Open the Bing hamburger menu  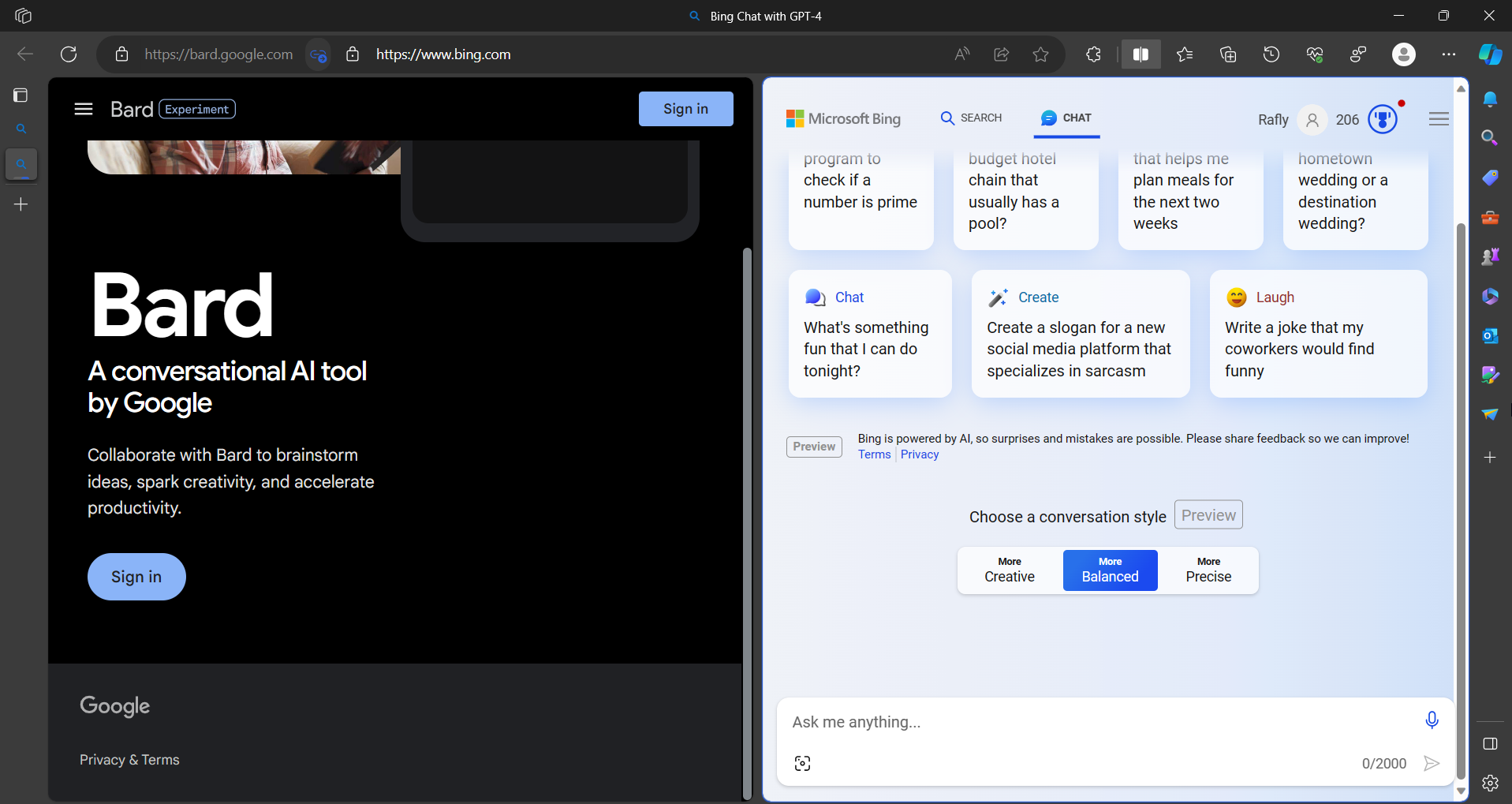pyautogui.click(x=1438, y=118)
